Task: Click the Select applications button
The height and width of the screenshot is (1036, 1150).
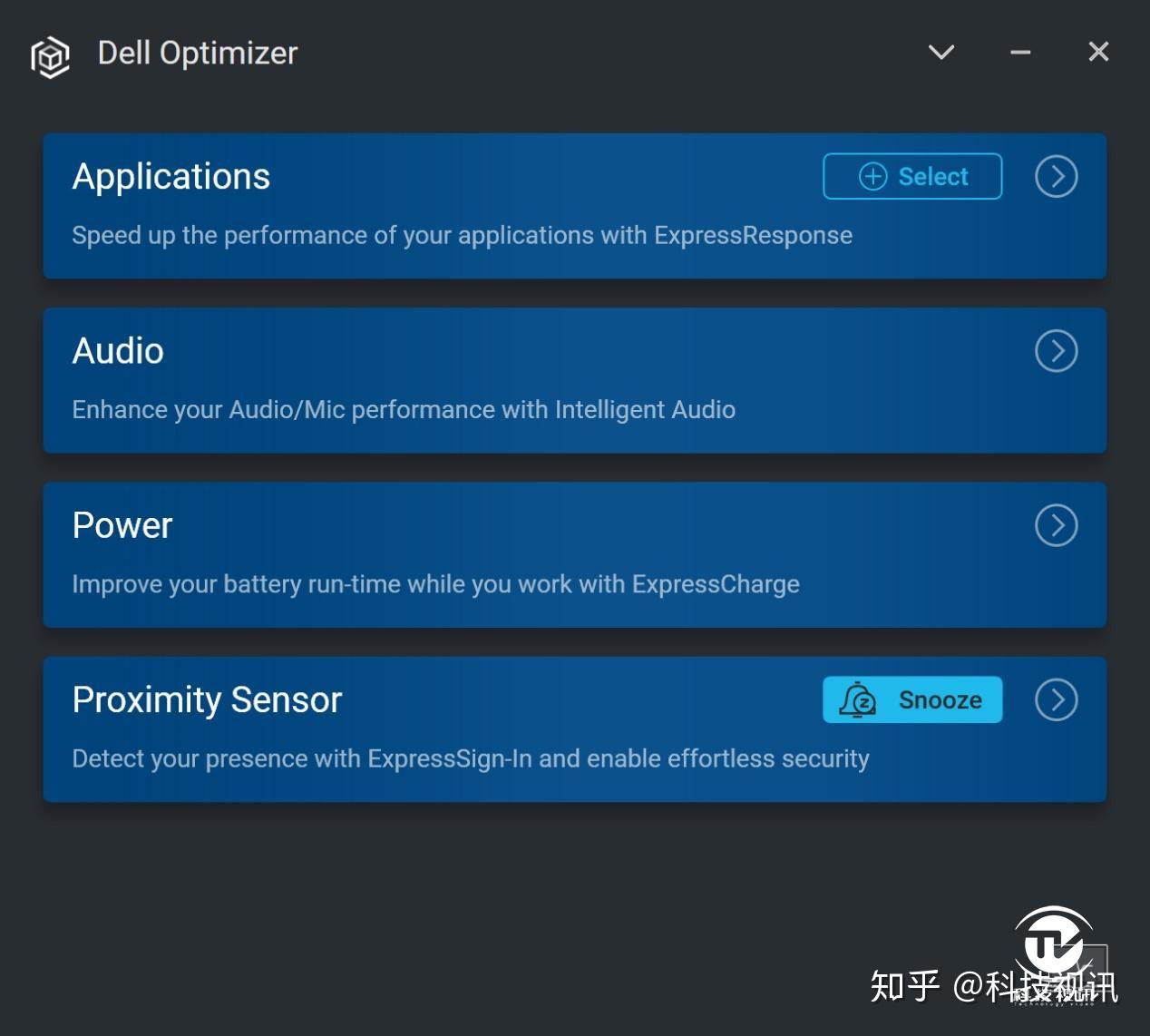Action: pyautogui.click(x=912, y=176)
